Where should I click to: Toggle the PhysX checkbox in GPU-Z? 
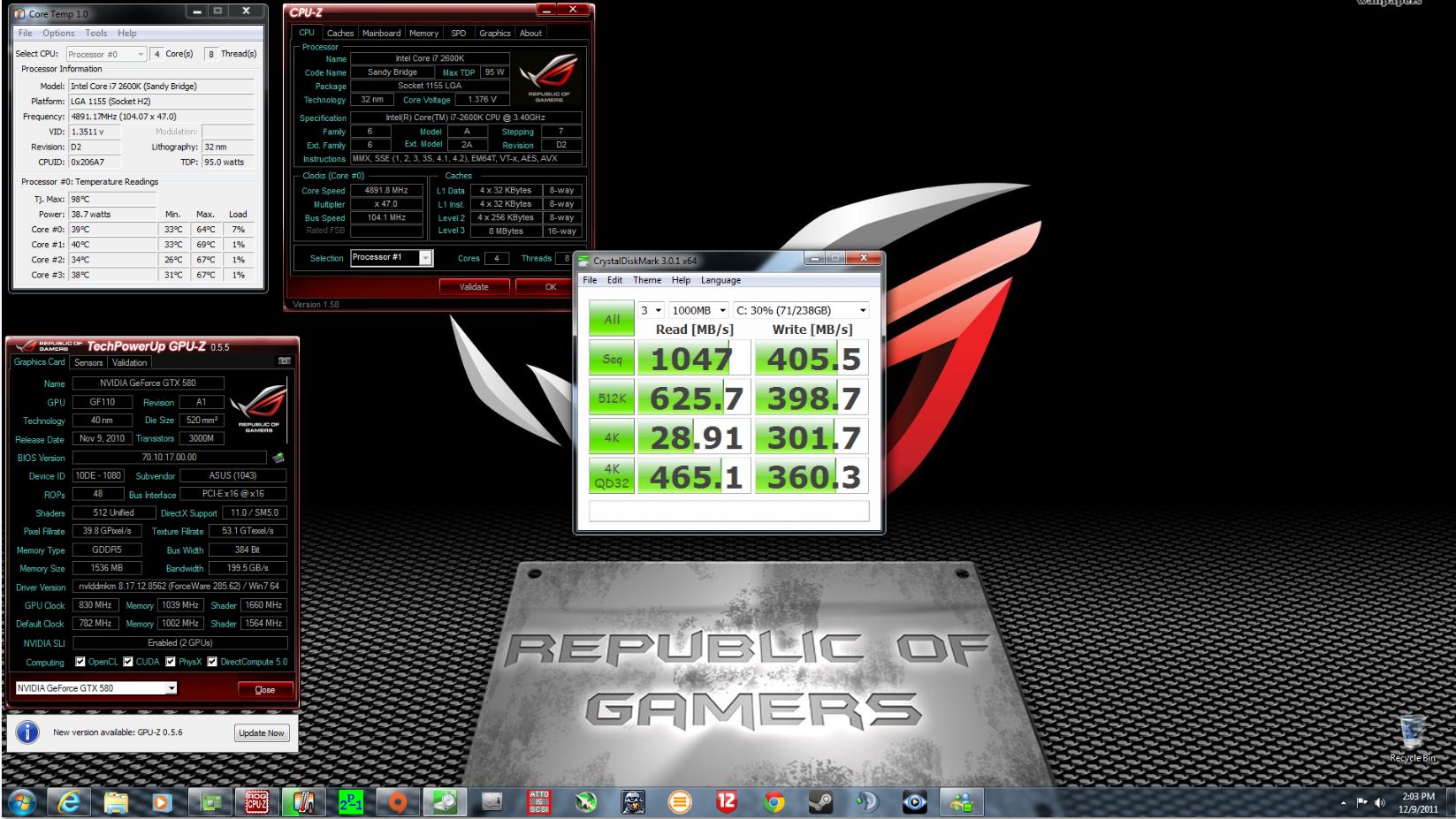[x=171, y=662]
